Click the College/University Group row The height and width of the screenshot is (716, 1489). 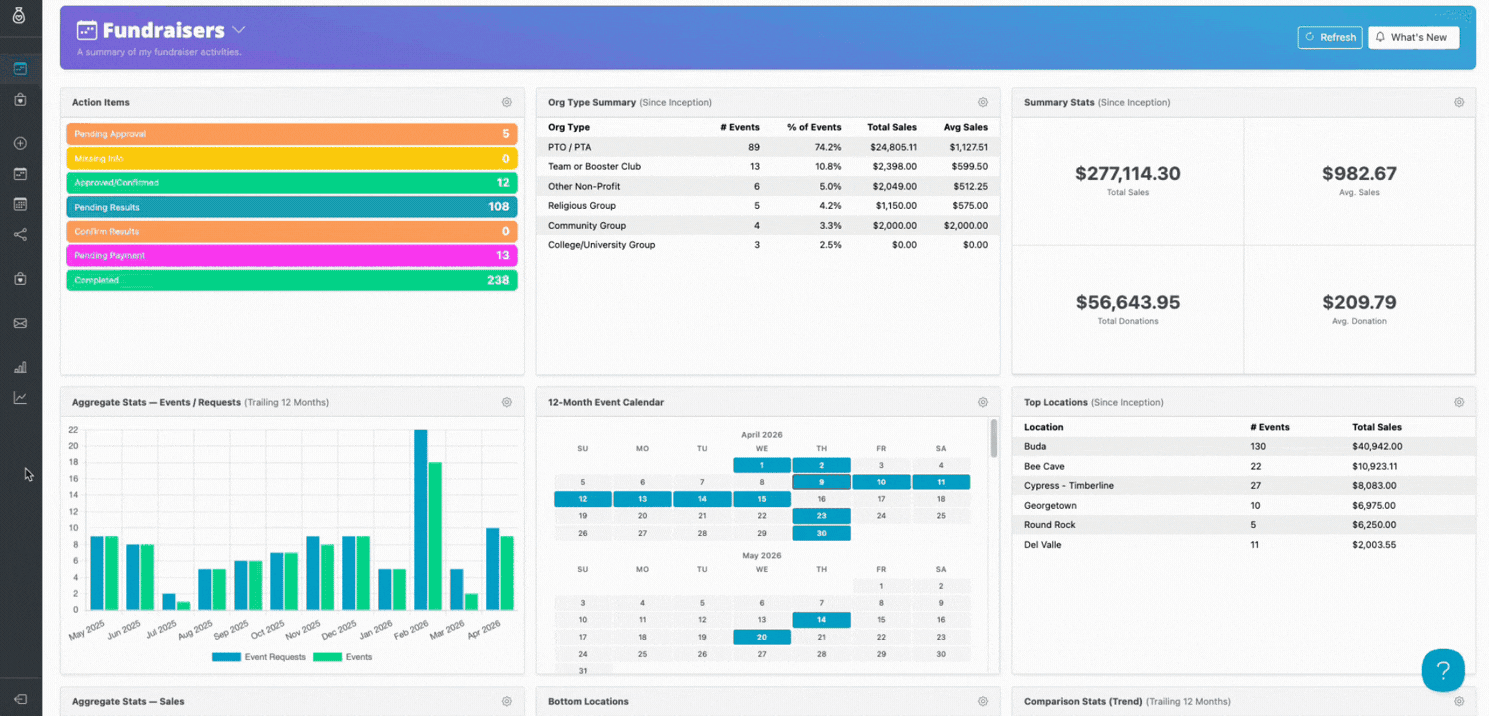[768, 245]
